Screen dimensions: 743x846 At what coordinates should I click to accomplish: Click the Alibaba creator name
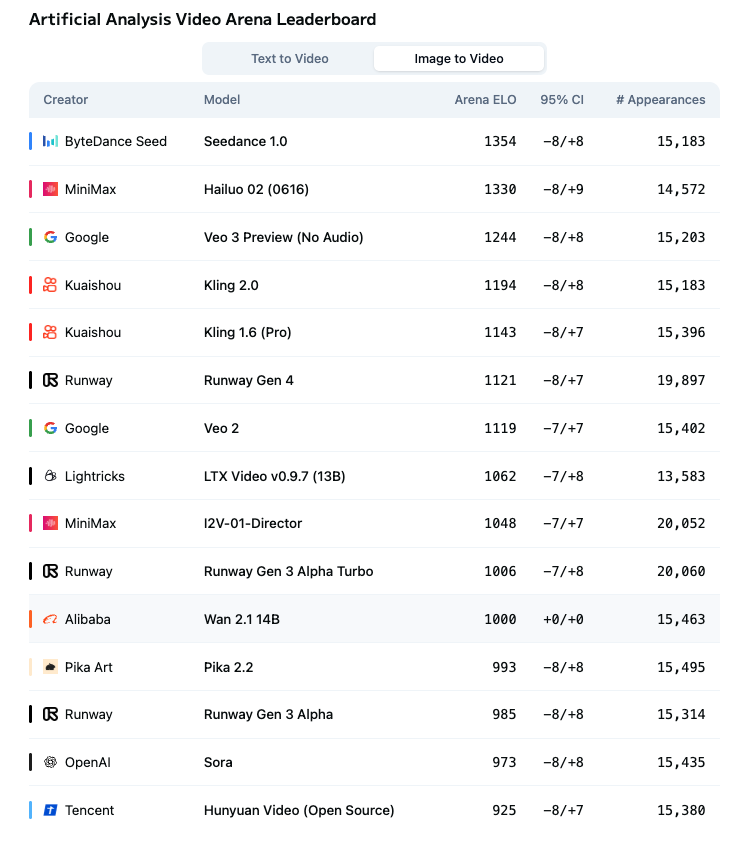click(87, 619)
